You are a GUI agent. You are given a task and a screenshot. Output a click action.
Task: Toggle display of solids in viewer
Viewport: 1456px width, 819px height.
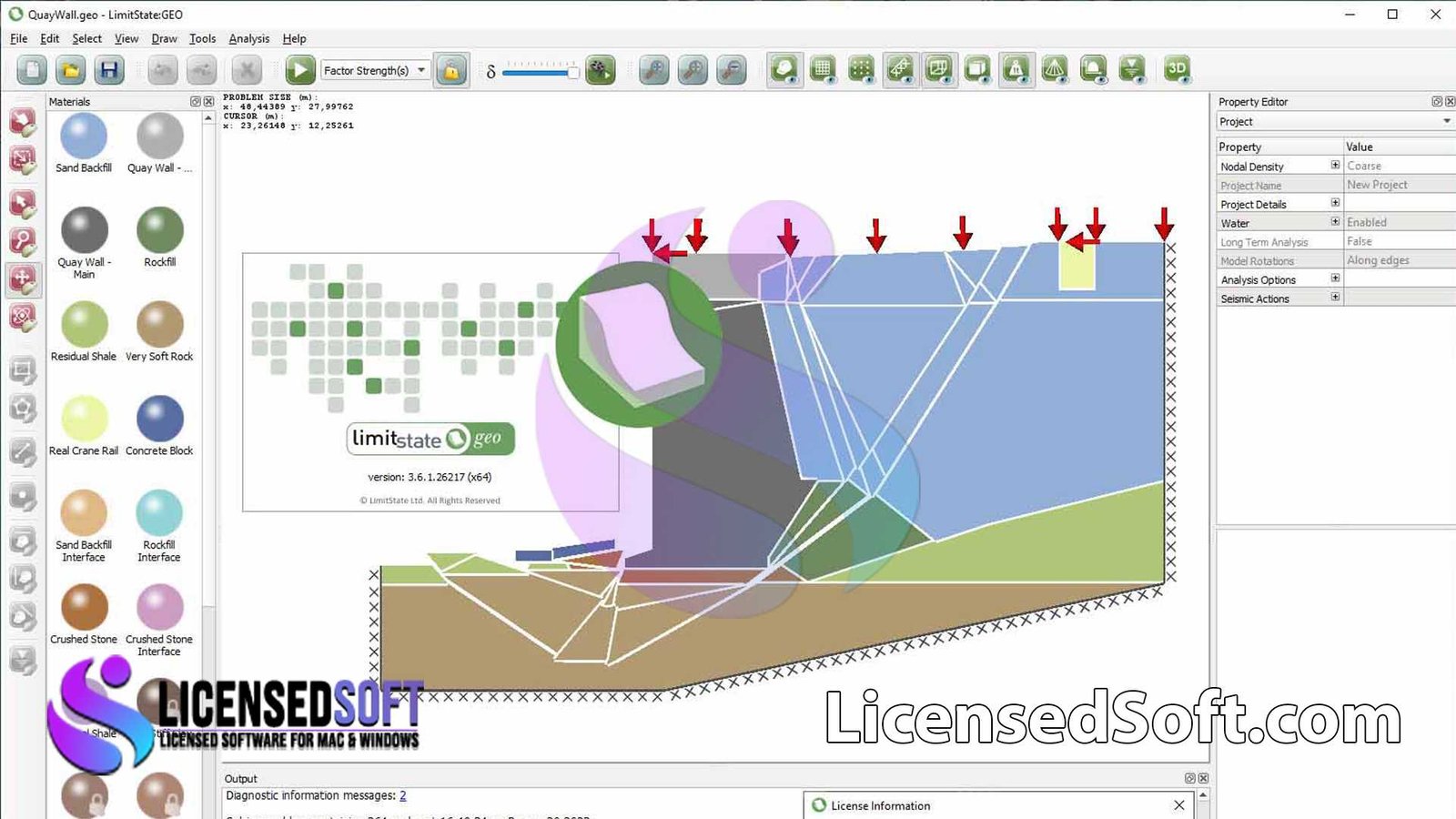click(784, 69)
